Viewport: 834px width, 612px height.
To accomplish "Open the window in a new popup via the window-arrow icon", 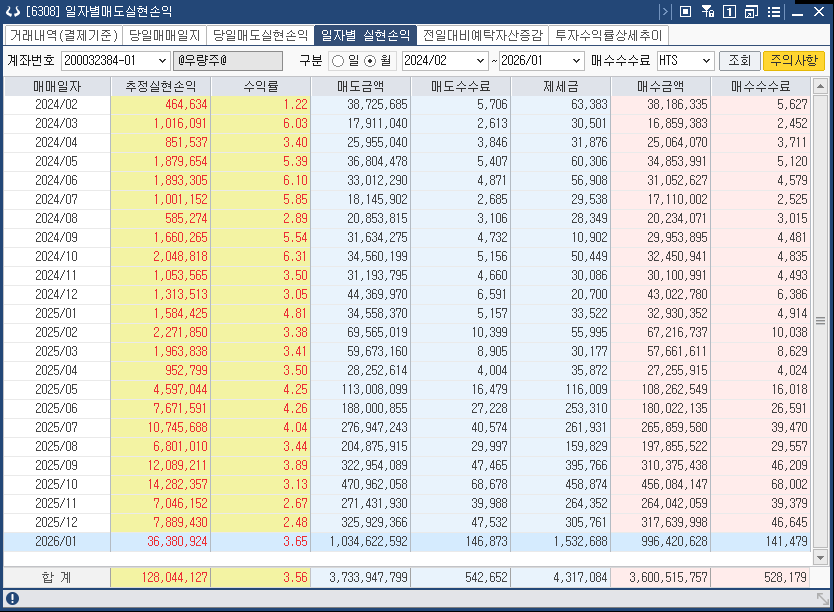I will pos(752,11).
